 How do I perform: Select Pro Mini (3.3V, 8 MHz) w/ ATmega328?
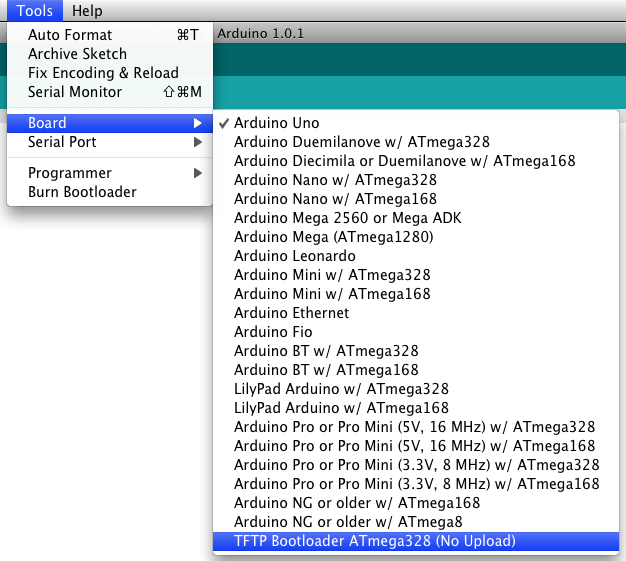click(x=416, y=465)
